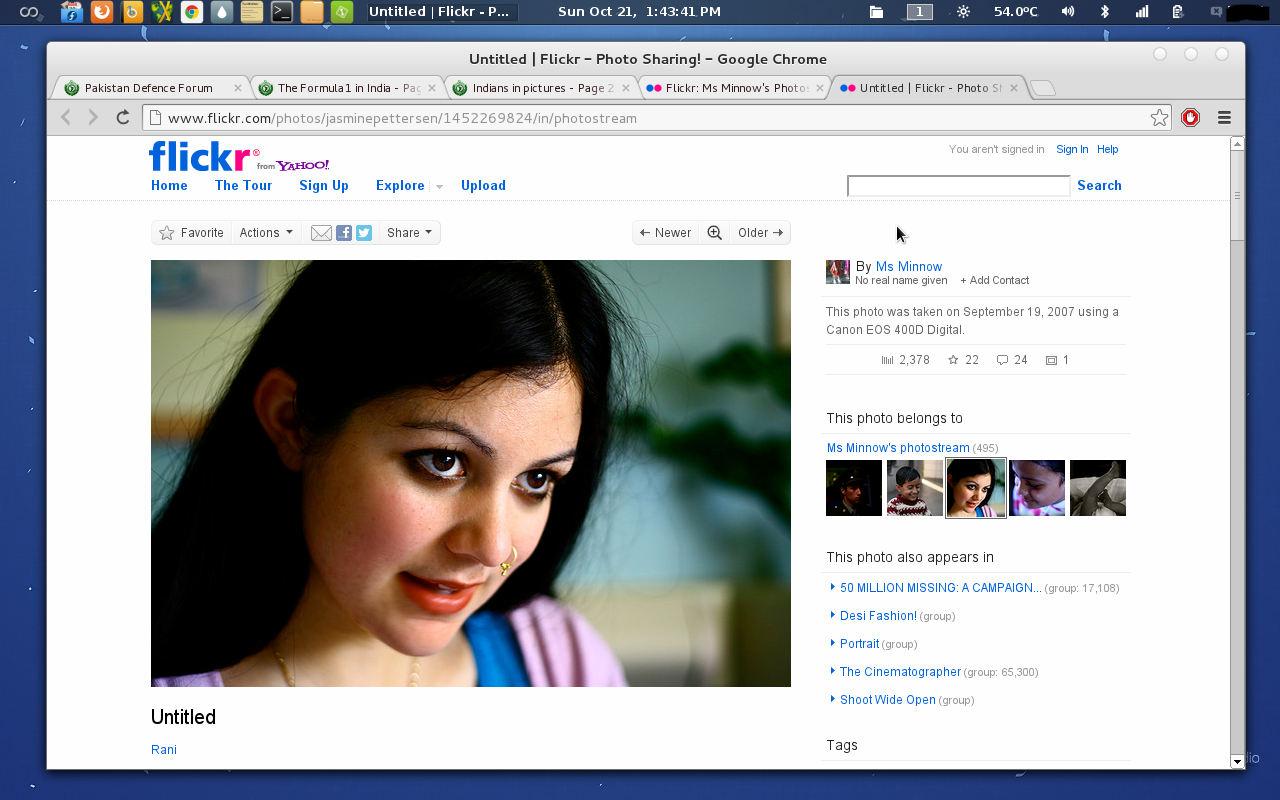Go back with browser back arrow
Screen dimensions: 1280x800
(66, 118)
